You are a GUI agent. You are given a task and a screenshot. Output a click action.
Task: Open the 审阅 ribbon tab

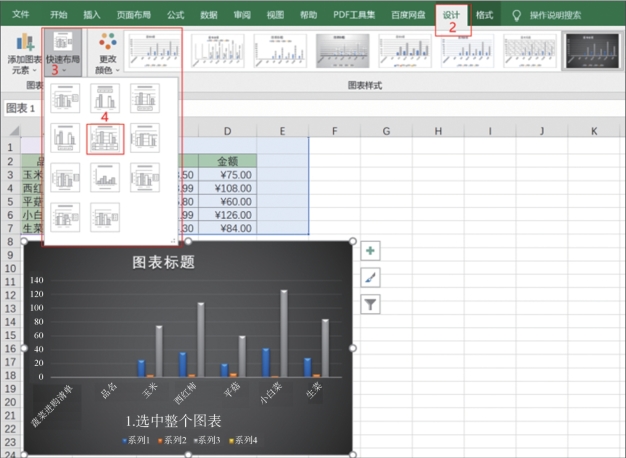242,15
